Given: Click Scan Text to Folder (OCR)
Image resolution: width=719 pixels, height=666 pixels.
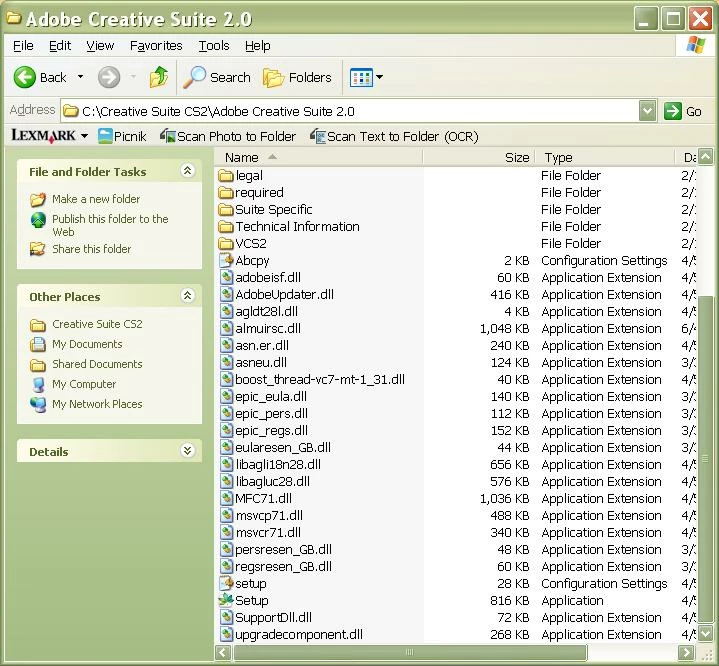Looking at the screenshot, I should coord(394,136).
